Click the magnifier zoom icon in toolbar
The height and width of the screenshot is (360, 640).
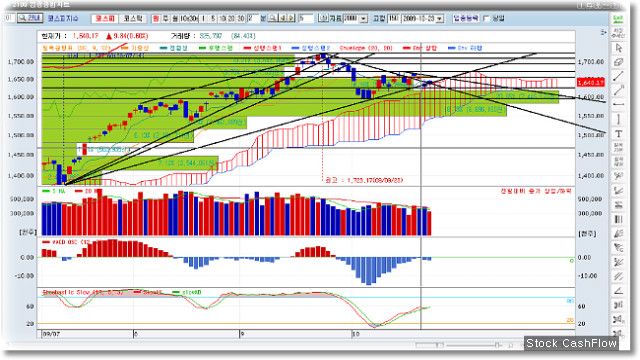(272, 18)
